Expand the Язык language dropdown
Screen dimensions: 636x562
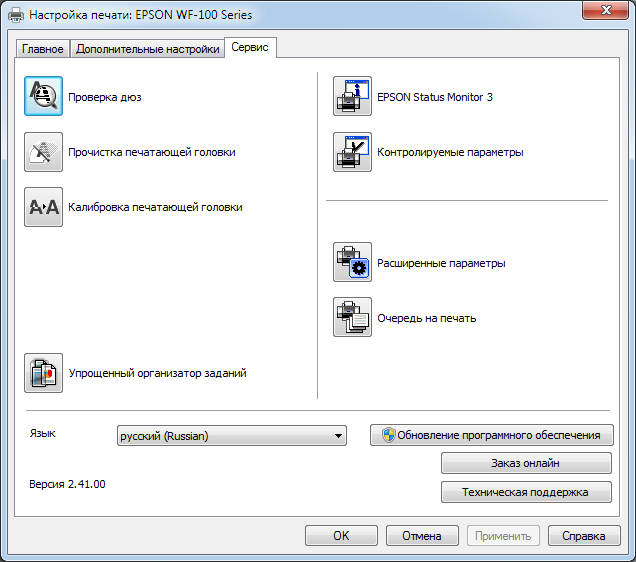point(232,435)
